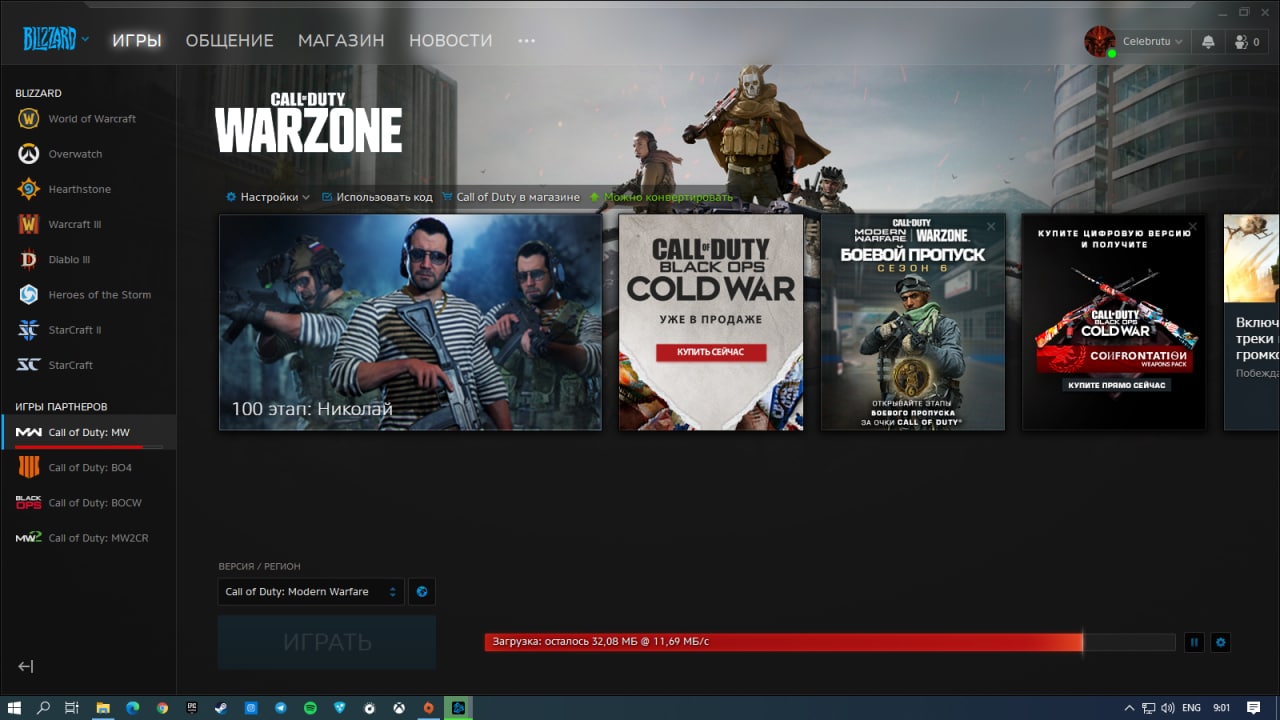Screen dimensions: 1280x720
Task: Collapse the sidebar with arrow icon
Action: [x=26, y=667]
